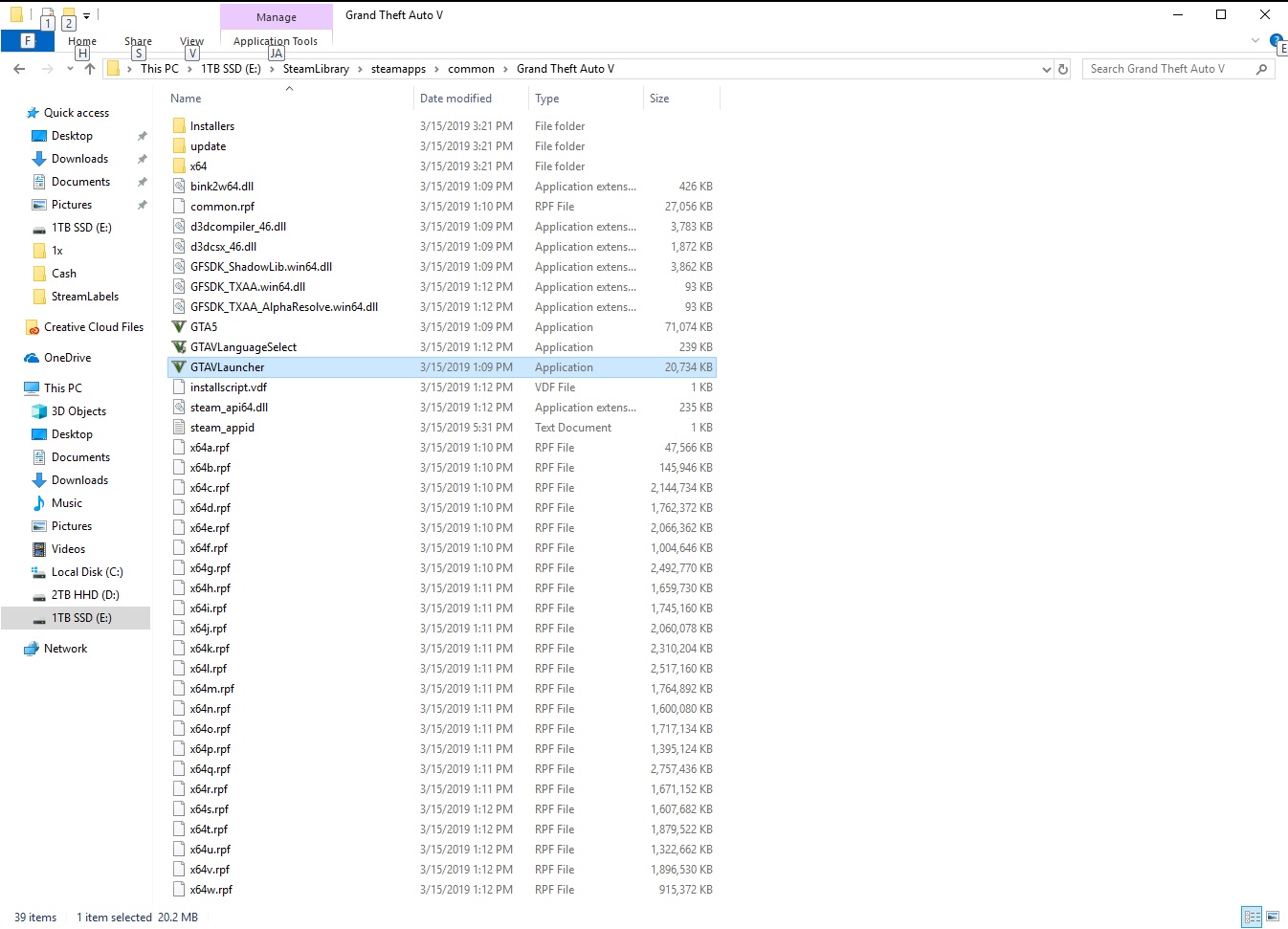Click the common.rpf file icon
Image resolution: width=1288 pixels, height=929 pixels.
[179, 207]
